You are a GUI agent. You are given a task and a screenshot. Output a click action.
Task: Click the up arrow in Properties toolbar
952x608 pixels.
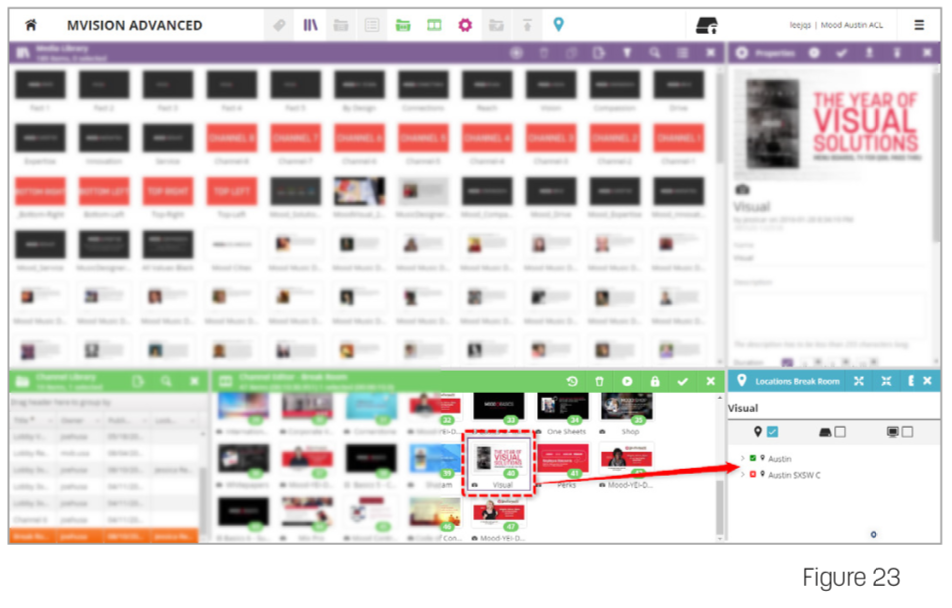(869, 53)
